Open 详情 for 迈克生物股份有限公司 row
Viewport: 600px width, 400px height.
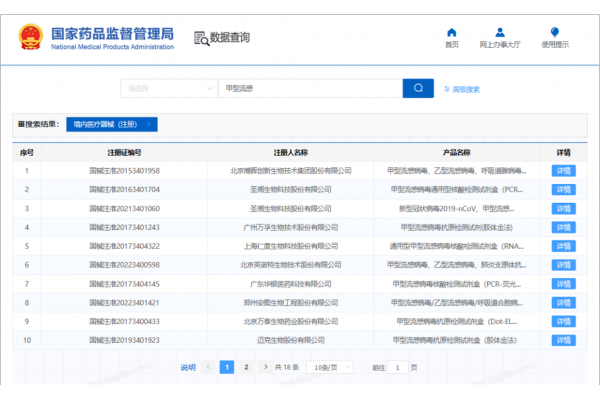(x=564, y=340)
